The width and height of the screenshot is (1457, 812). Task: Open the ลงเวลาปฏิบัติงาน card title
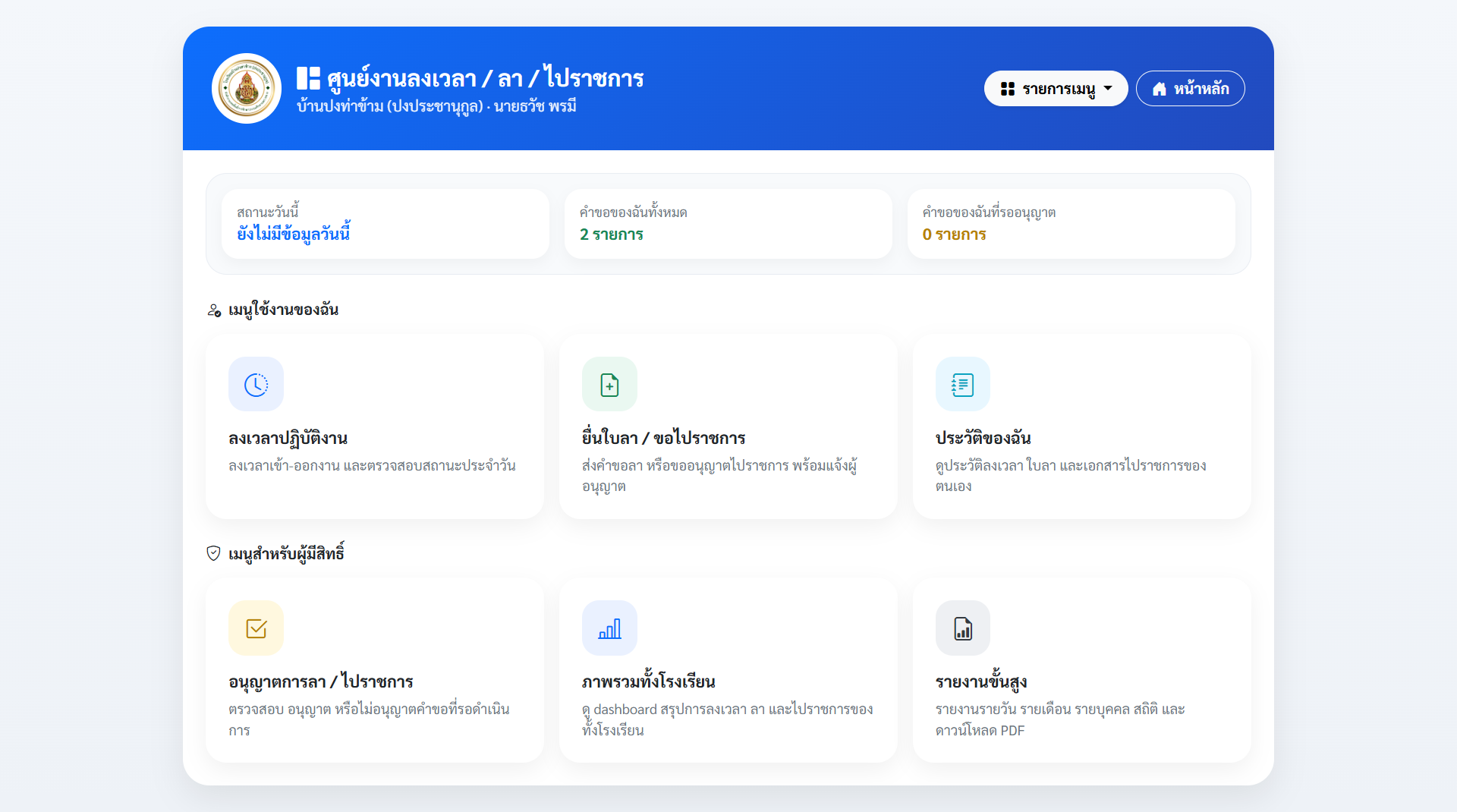pos(288,439)
